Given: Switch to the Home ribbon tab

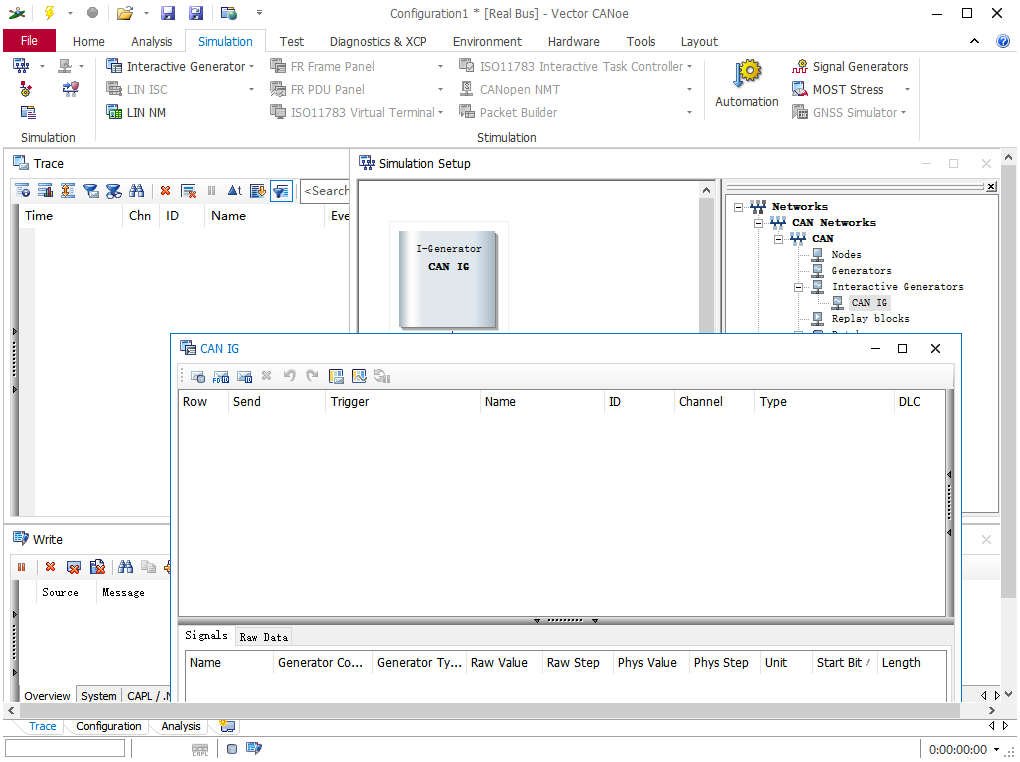Looking at the screenshot, I should 88,42.
